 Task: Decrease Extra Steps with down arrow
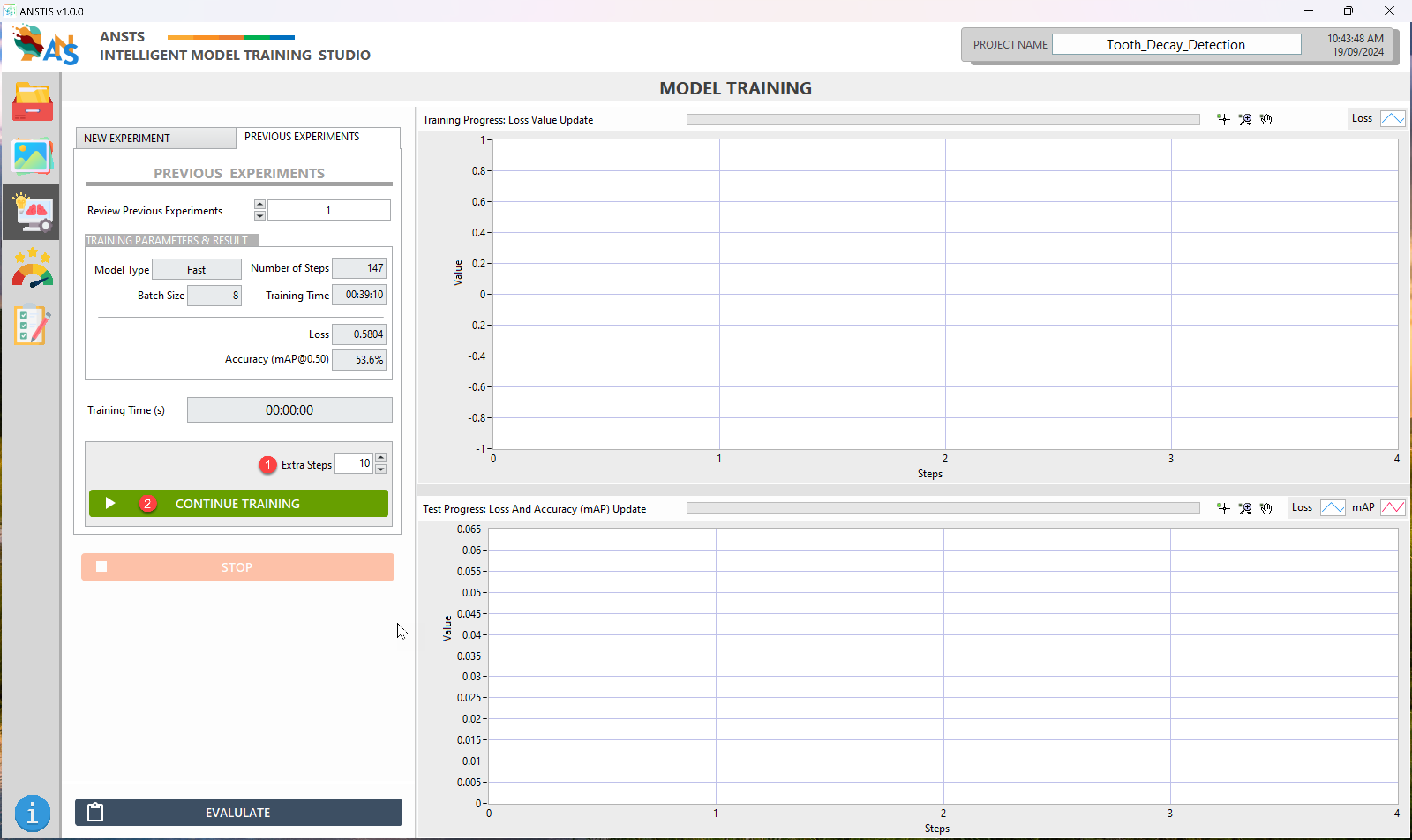[380, 469]
